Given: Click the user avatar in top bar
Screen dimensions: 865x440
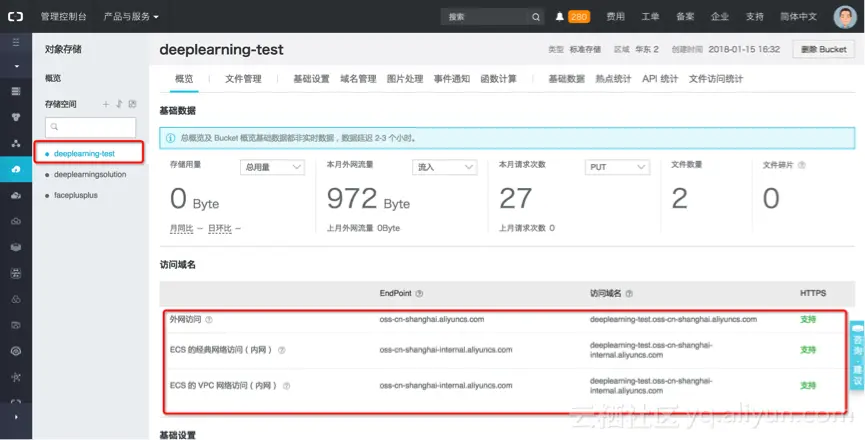Looking at the screenshot, I should click(x=845, y=17).
